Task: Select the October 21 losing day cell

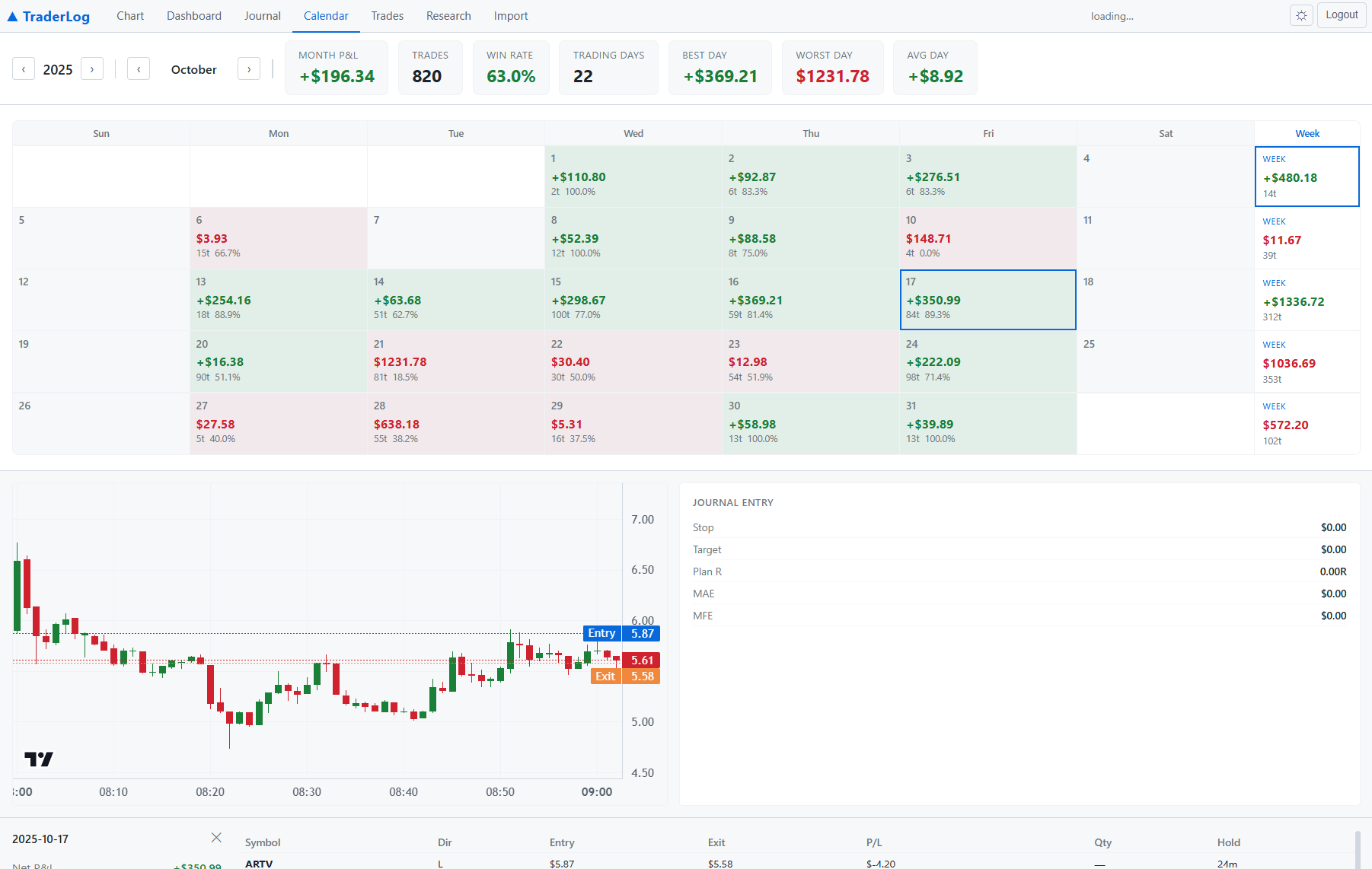Action: pos(455,361)
